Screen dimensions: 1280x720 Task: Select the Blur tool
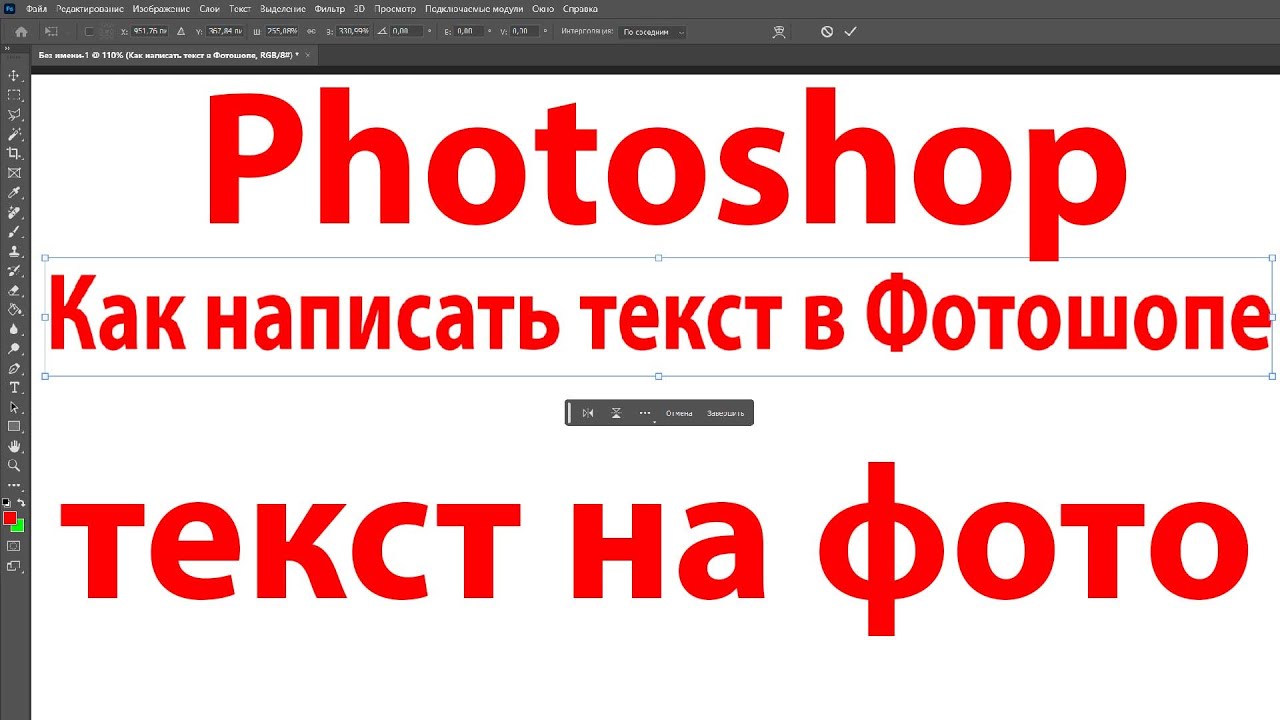[x=14, y=328]
